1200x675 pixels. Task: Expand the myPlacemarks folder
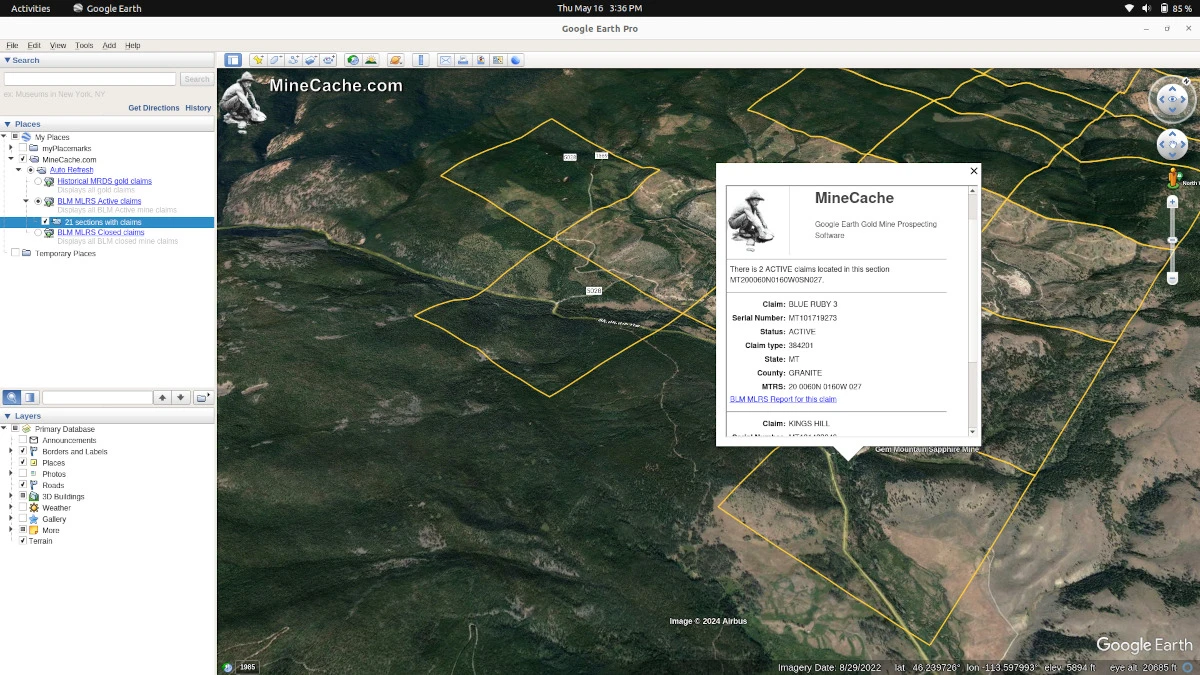pos(11,148)
